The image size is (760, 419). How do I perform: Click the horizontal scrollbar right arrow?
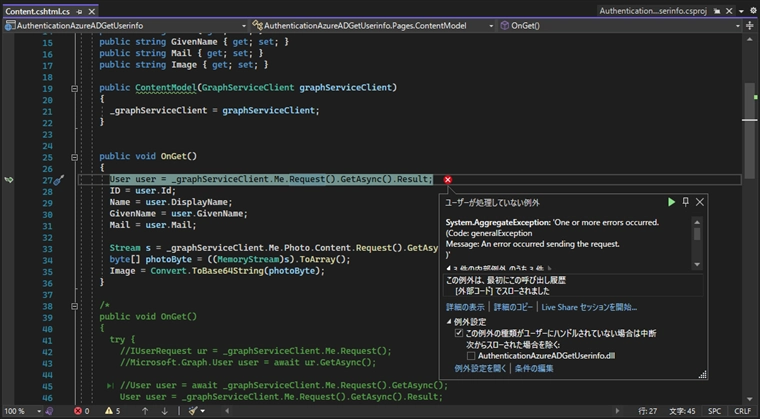pyautogui.click(x=617, y=411)
